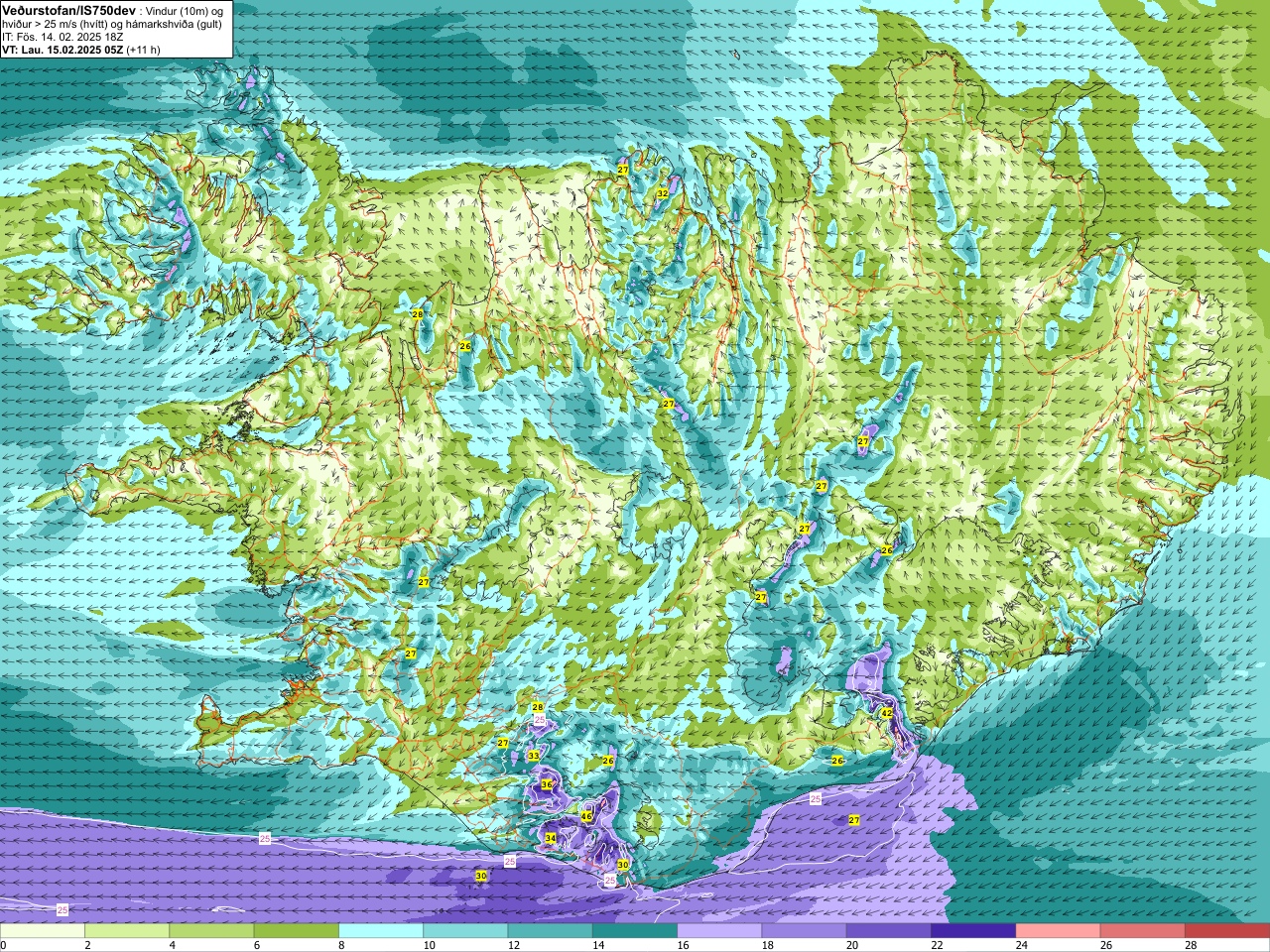This screenshot has width=1270, height=952.
Task: Click the yellow gust label 34
Action: (551, 838)
